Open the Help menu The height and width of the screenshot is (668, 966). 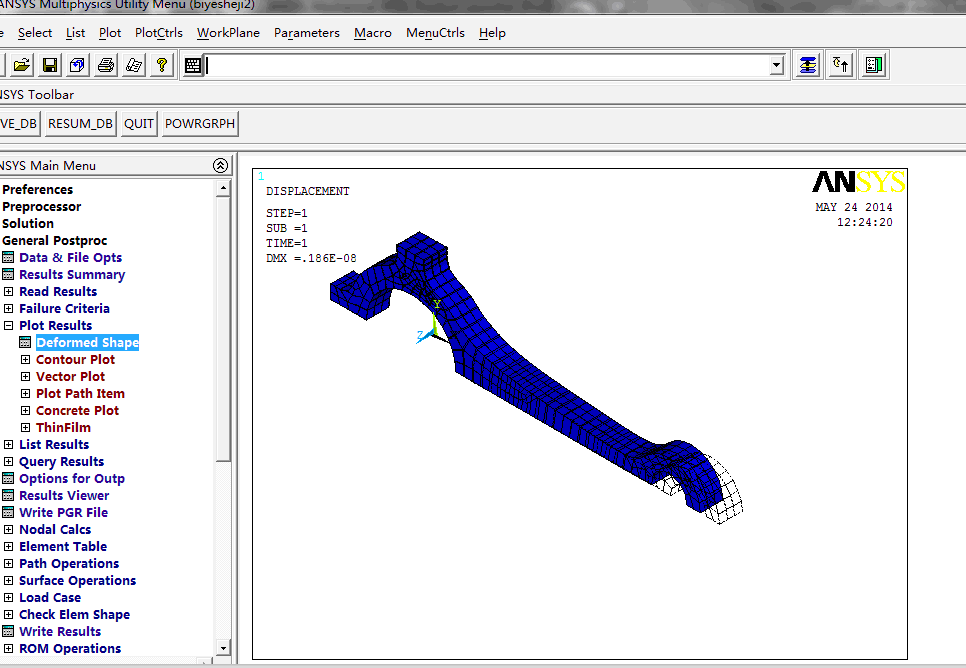[492, 33]
